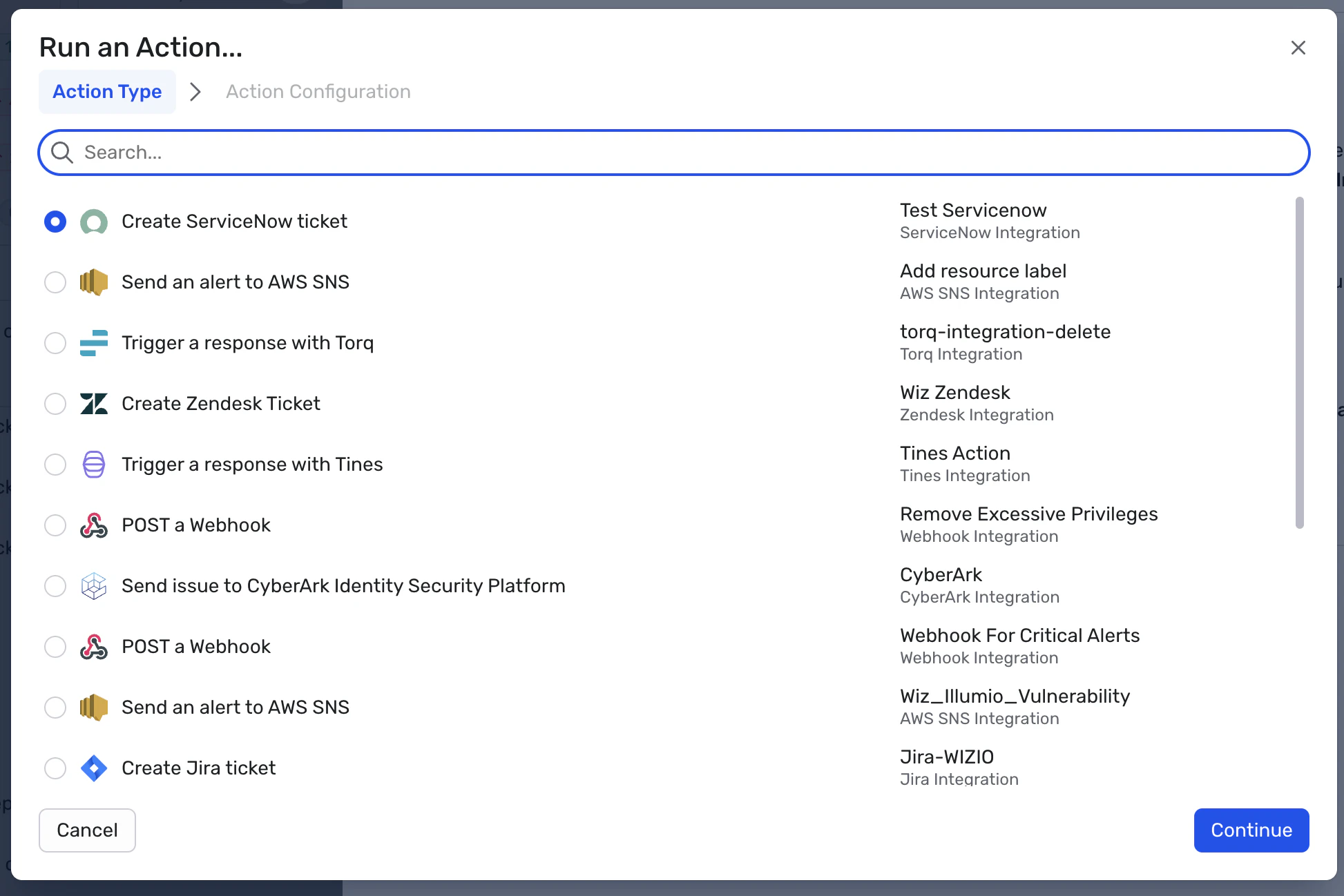The image size is (1344, 896).
Task: Click the Tines Action integration name
Action: click(955, 454)
